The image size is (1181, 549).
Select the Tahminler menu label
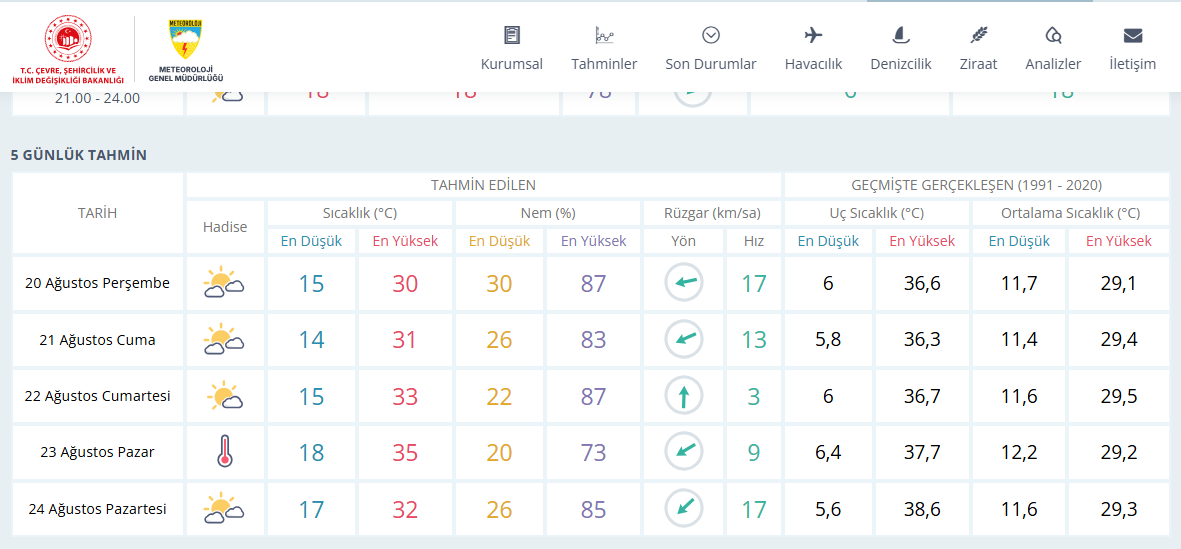[605, 64]
